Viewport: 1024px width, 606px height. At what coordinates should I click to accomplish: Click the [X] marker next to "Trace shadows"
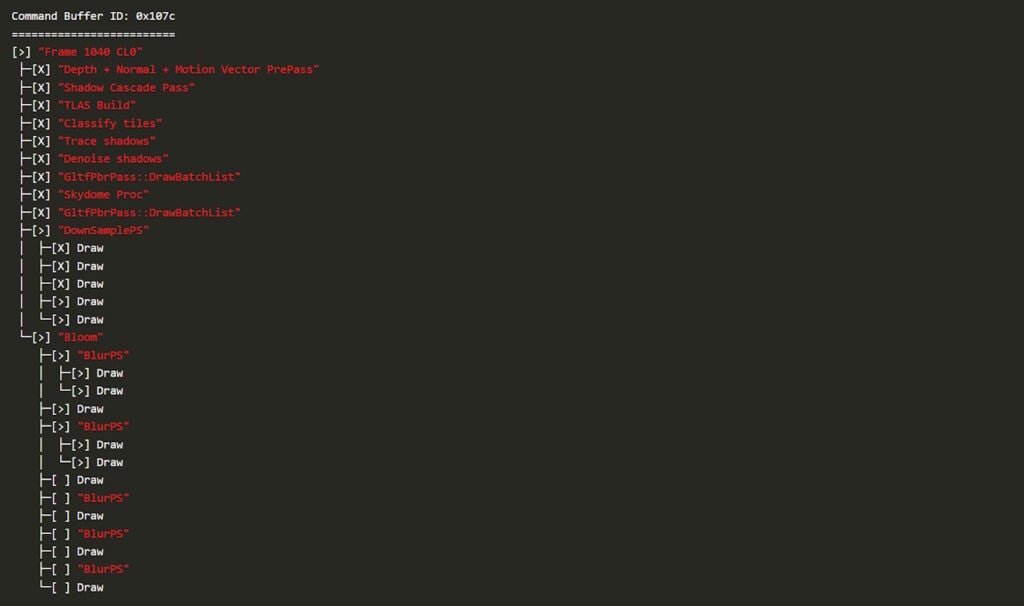pyautogui.click(x=40, y=141)
